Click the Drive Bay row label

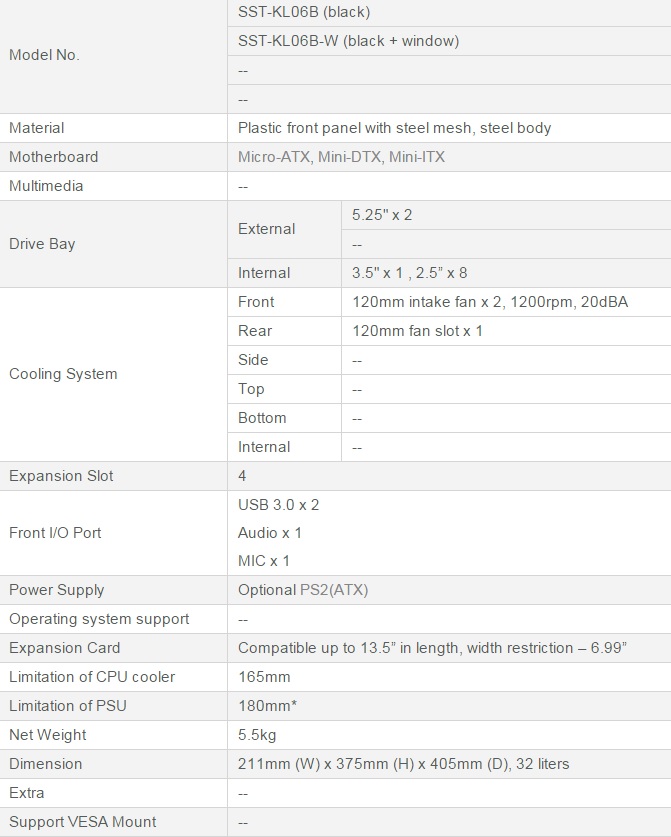(42, 244)
